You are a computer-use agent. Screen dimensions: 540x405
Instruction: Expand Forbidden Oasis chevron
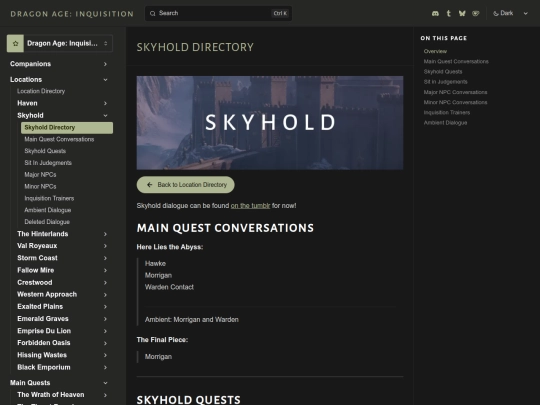click(x=105, y=343)
